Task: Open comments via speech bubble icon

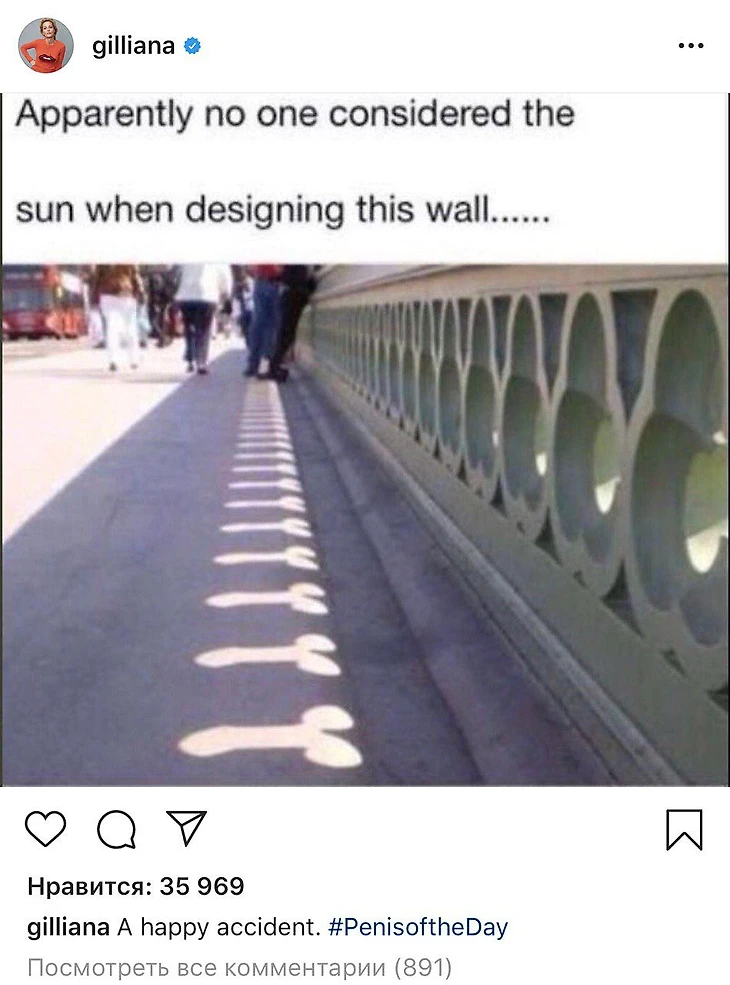Action: tap(116, 829)
